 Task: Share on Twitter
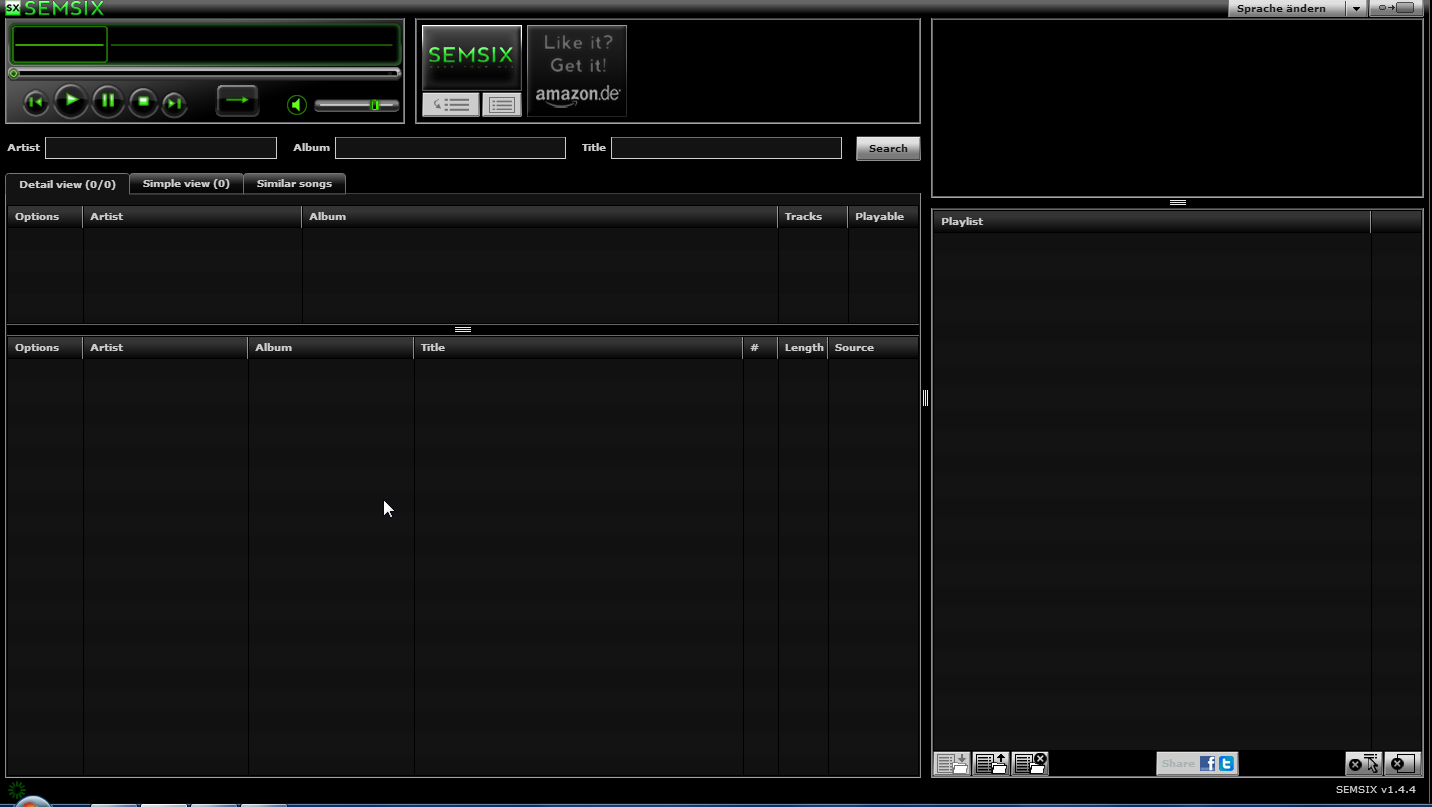[1226, 763]
